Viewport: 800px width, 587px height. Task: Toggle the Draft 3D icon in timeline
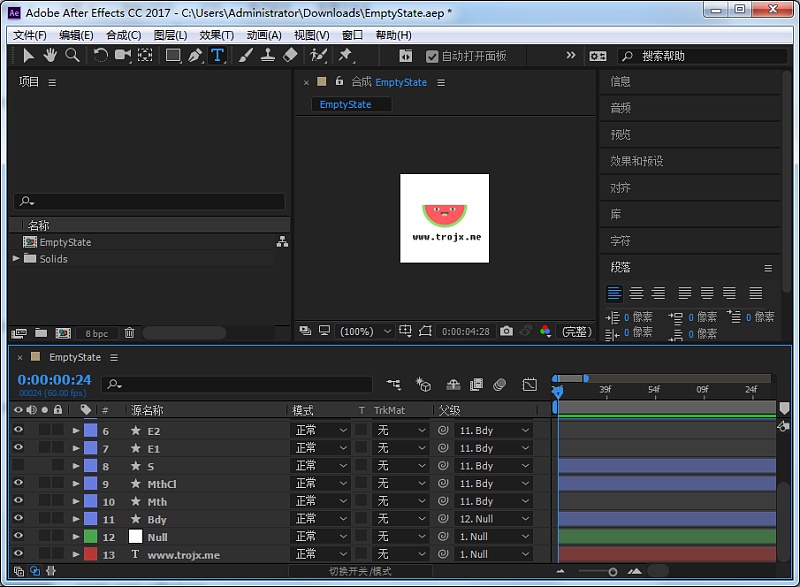click(423, 384)
